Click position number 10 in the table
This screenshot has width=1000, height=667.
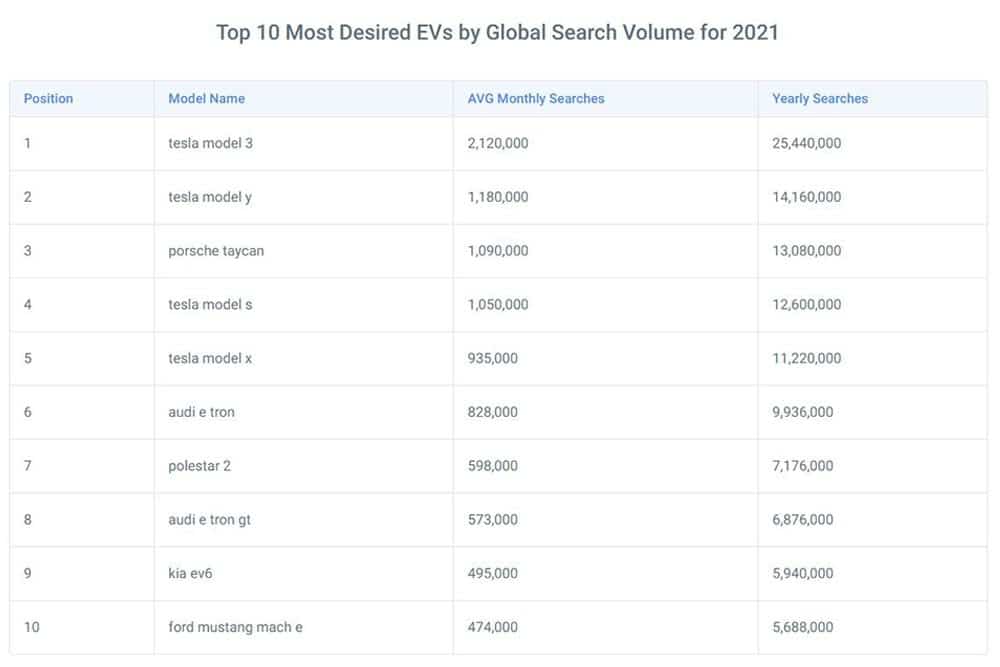[32, 627]
